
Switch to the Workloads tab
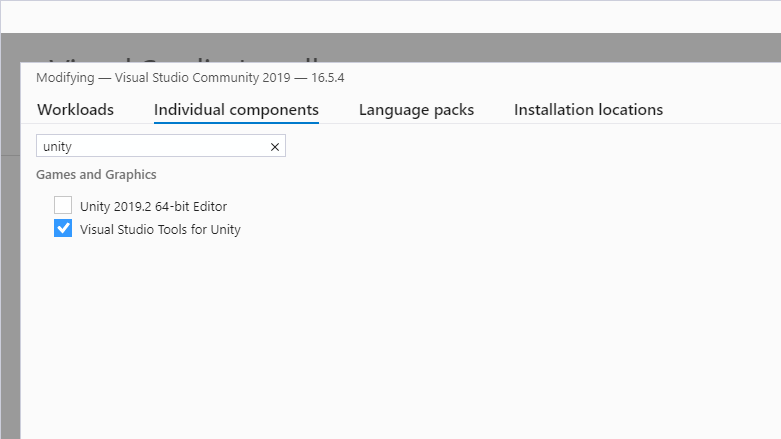pos(75,110)
